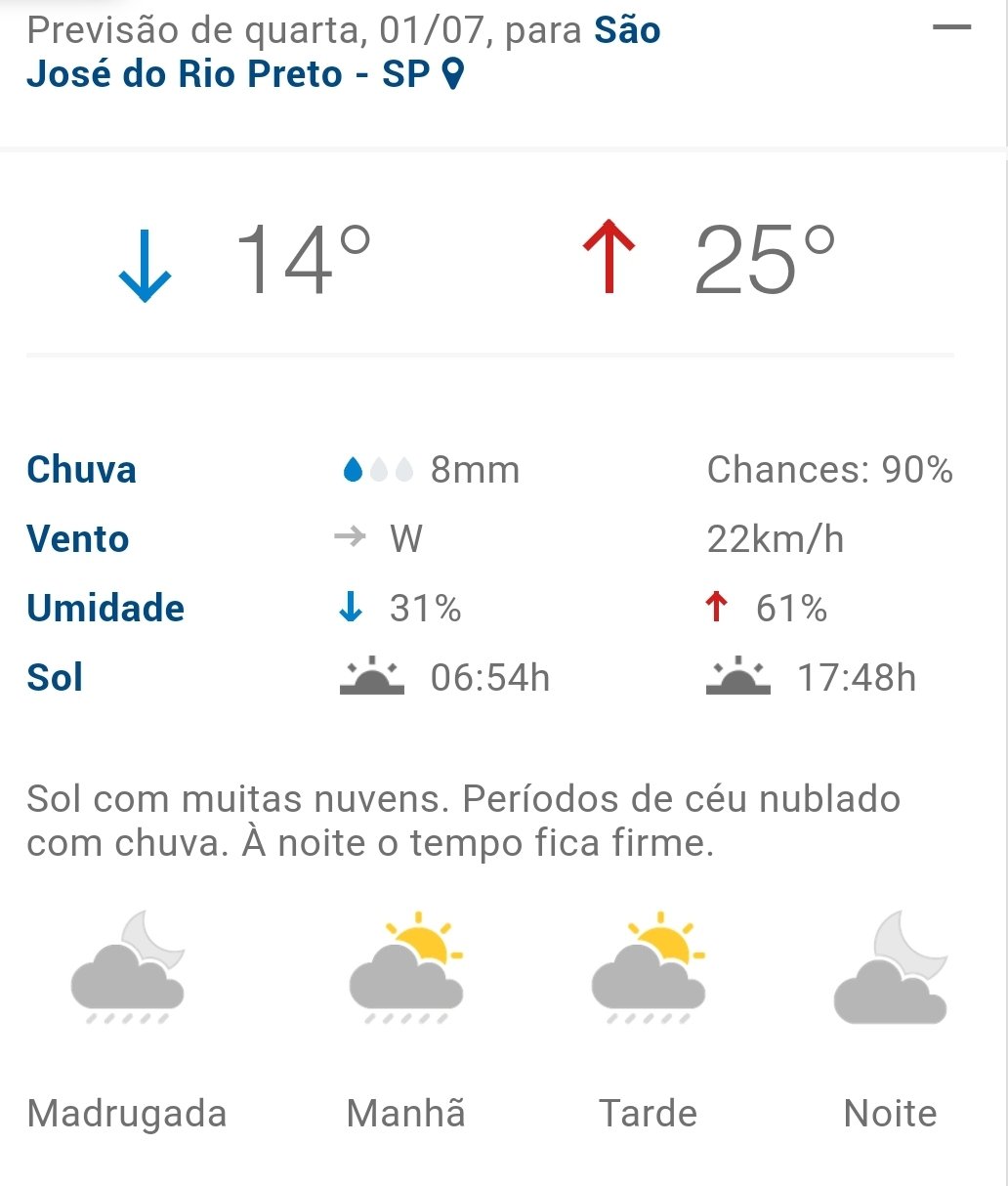Click the sunrise icon beside 06:54h
Viewport: 1008px width, 1186px height.
371,676
